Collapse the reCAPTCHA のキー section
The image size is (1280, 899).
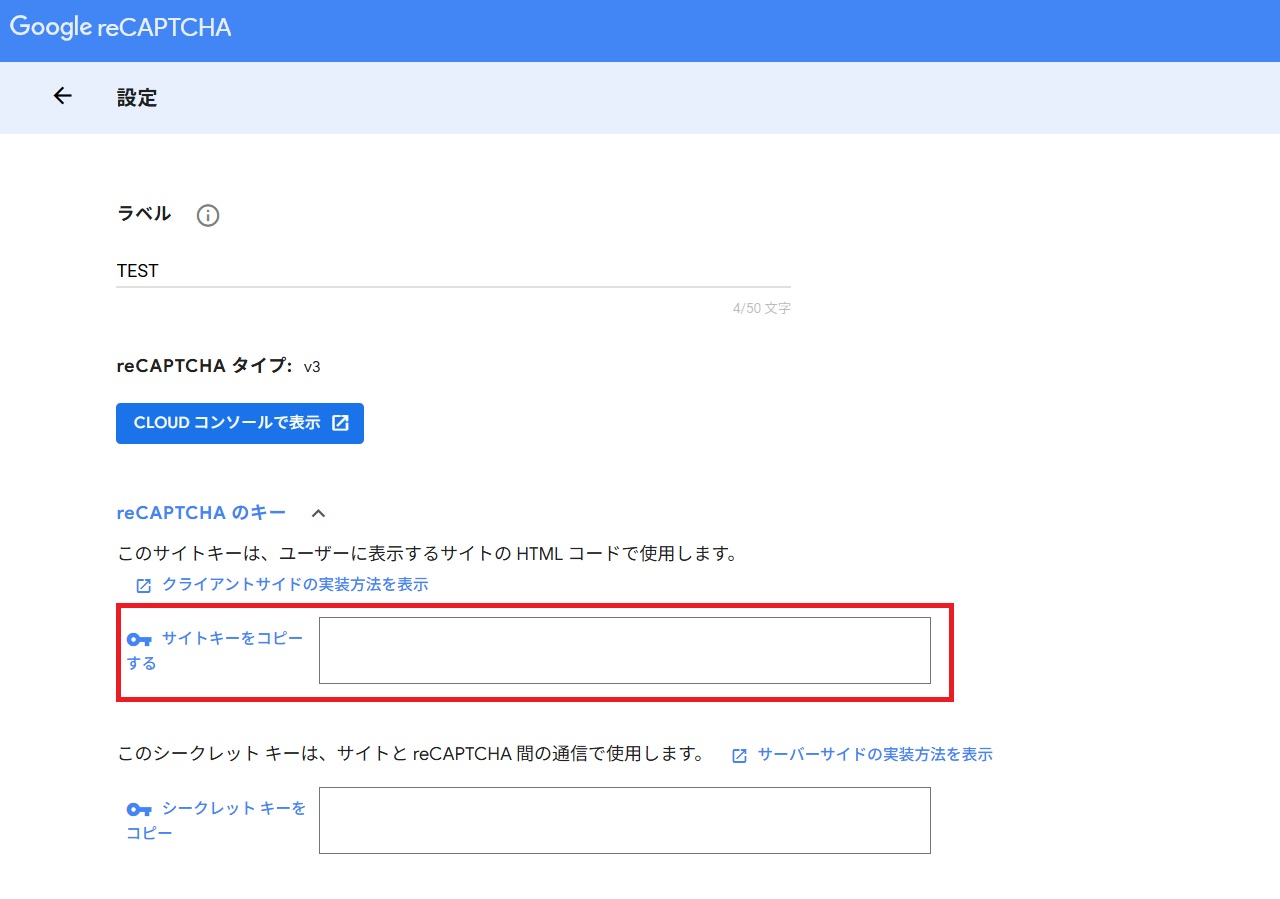(x=318, y=513)
